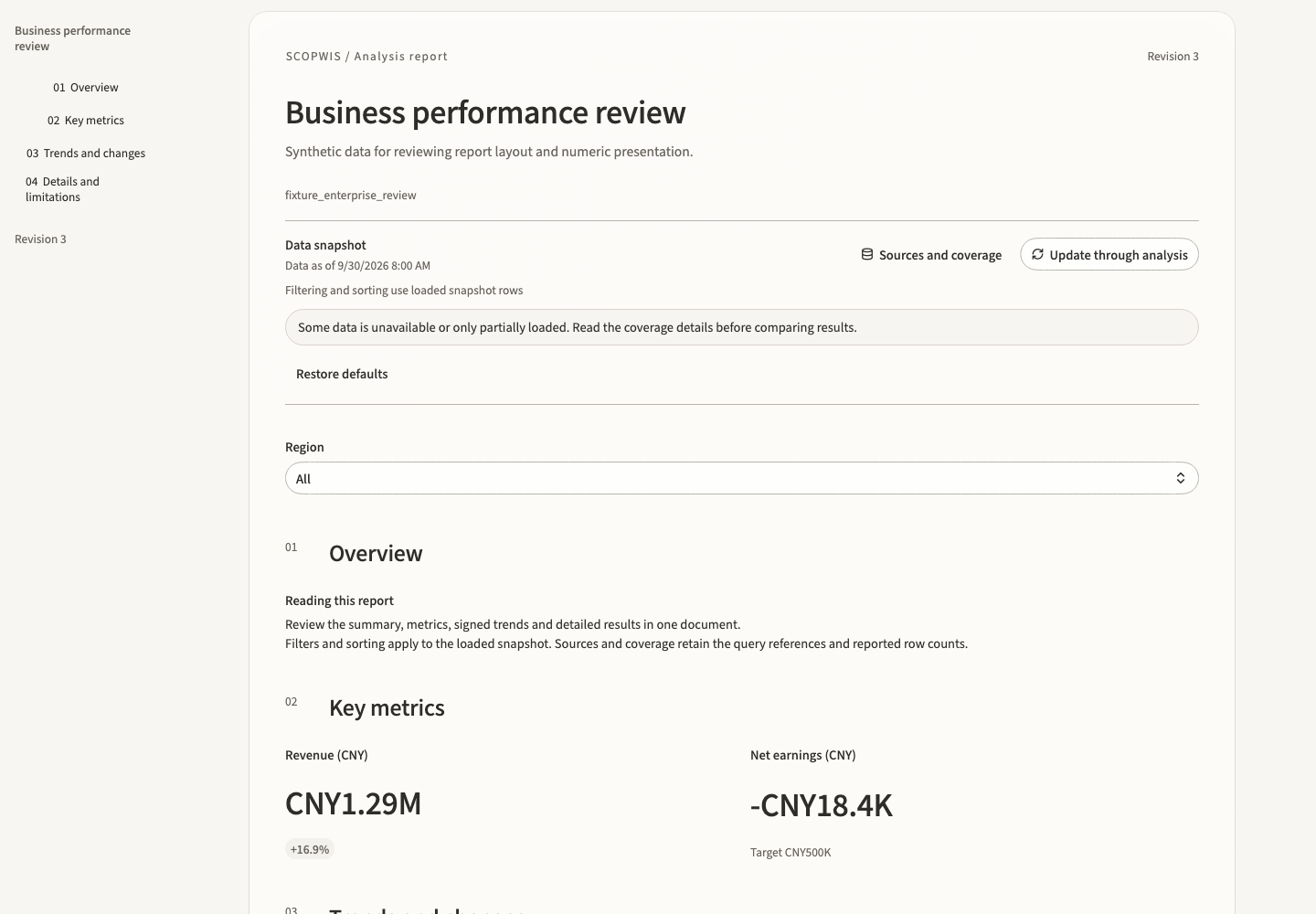The image size is (1316, 914).
Task: Jump to 02 Key metrics in sidebar
Action: (x=86, y=121)
